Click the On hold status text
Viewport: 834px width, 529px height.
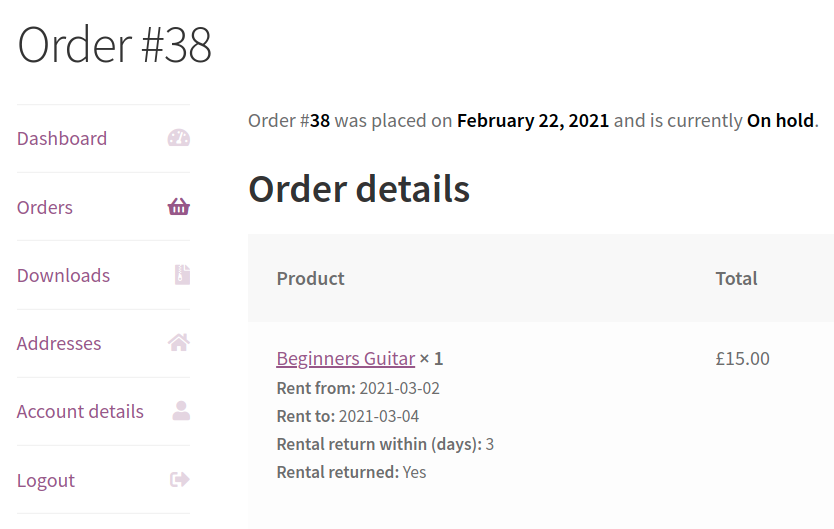(x=780, y=120)
